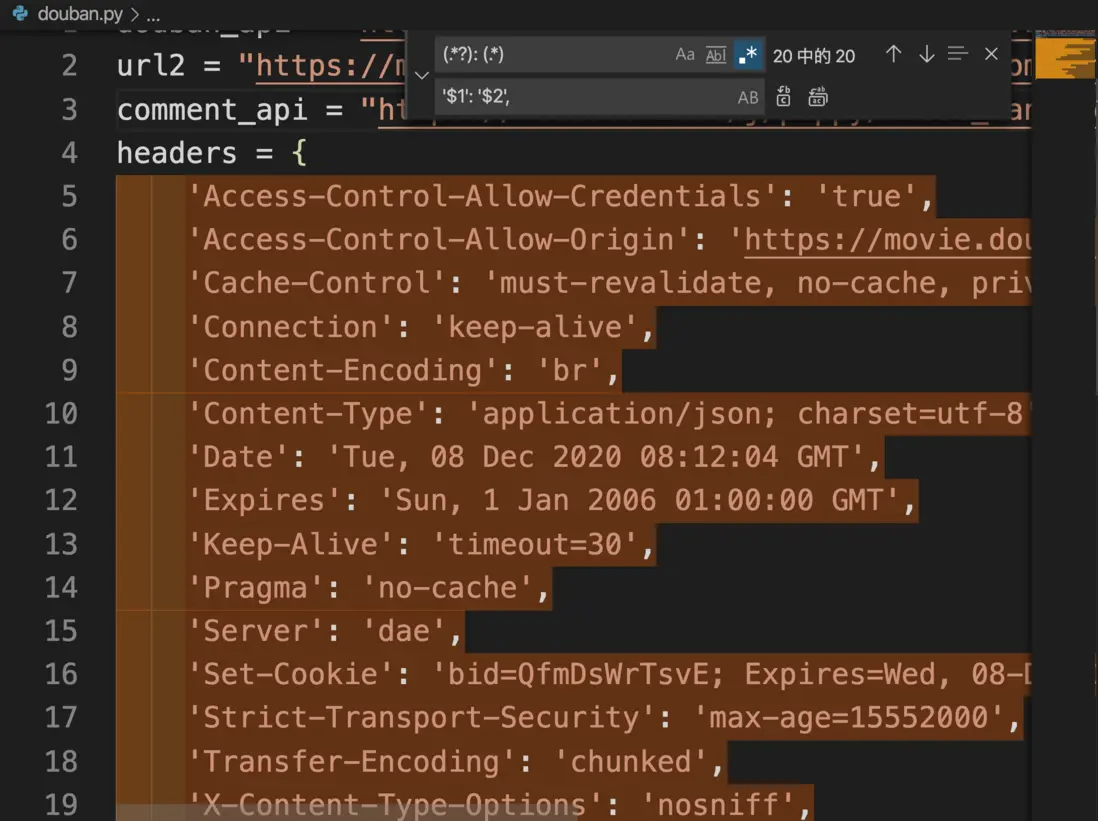The height and width of the screenshot is (821, 1098).
Task: Click 'headers' variable name on line 4
Action: tap(177, 153)
